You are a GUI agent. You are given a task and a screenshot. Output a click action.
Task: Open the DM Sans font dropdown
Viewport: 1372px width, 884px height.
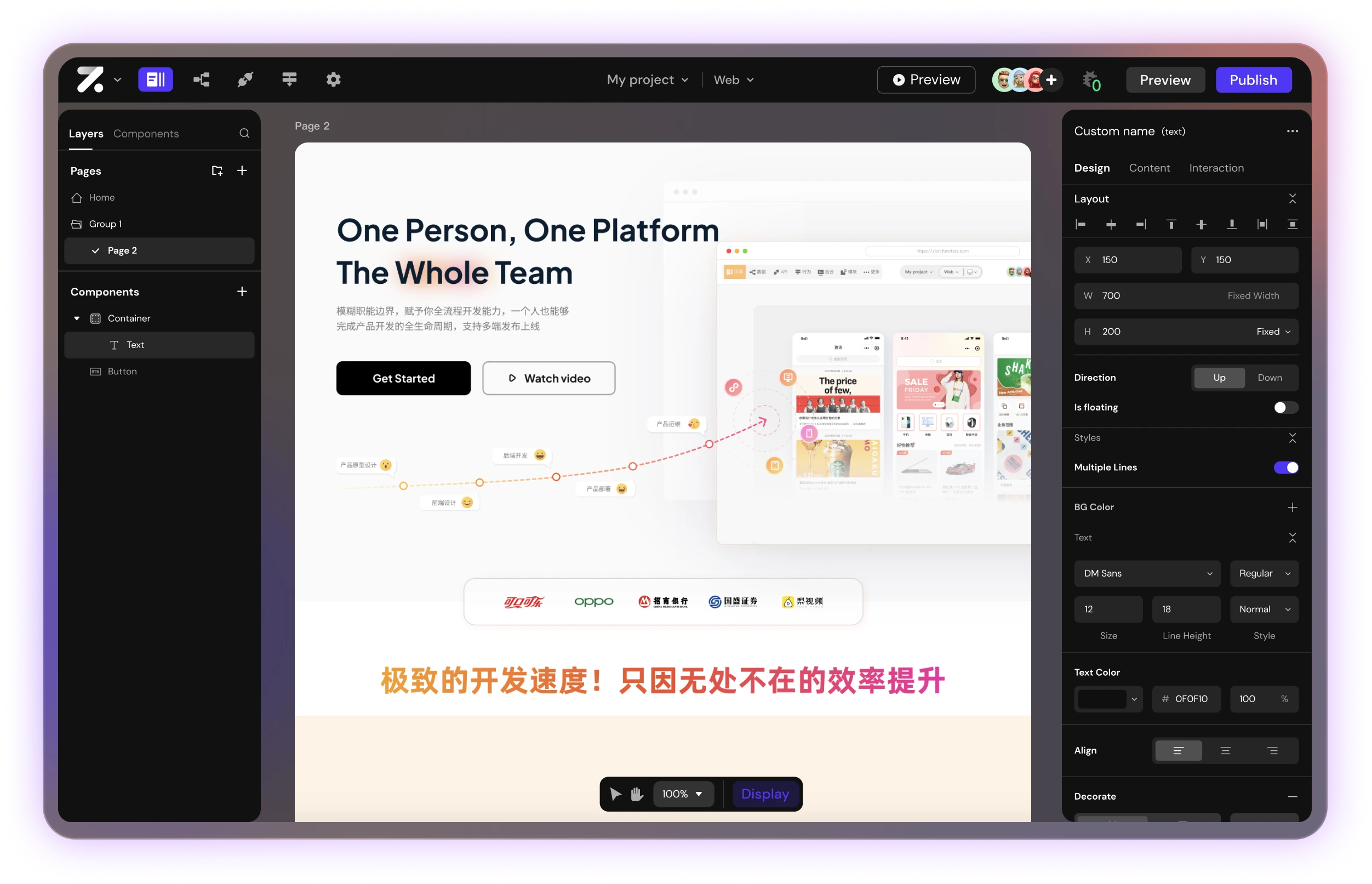click(x=1146, y=573)
